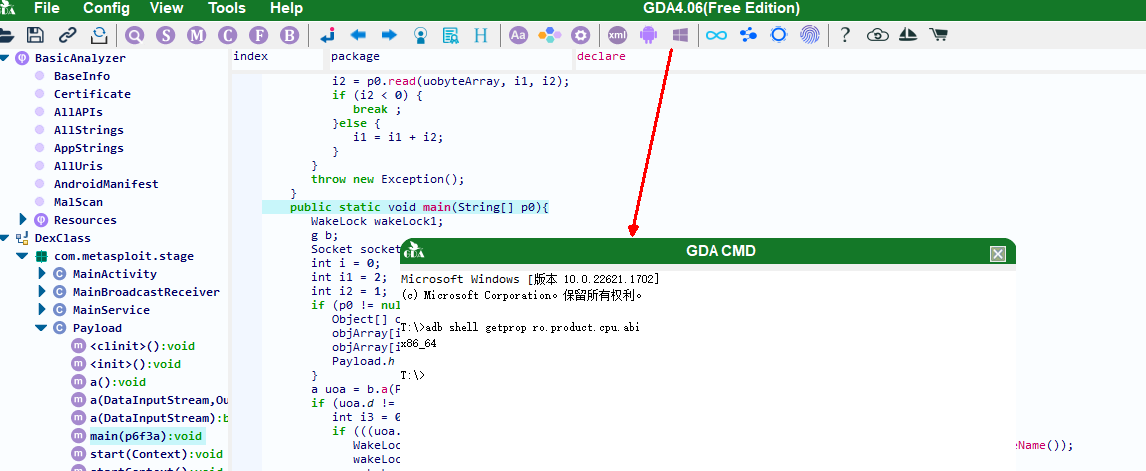Click the cloud sync toolbar icon

pos(877,34)
